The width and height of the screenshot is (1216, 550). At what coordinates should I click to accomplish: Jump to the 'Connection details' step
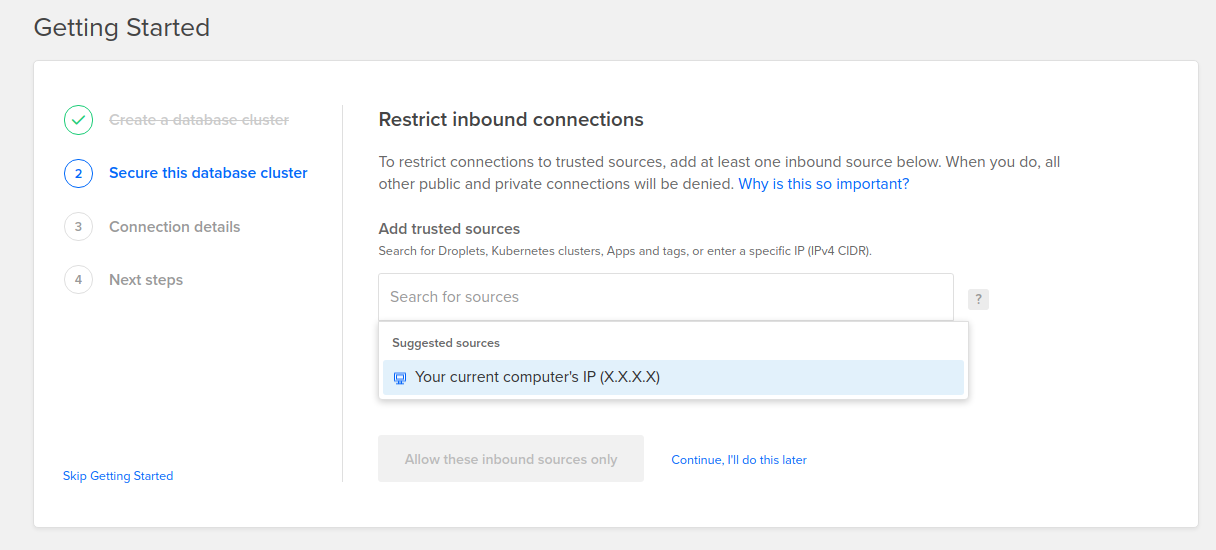coord(174,227)
